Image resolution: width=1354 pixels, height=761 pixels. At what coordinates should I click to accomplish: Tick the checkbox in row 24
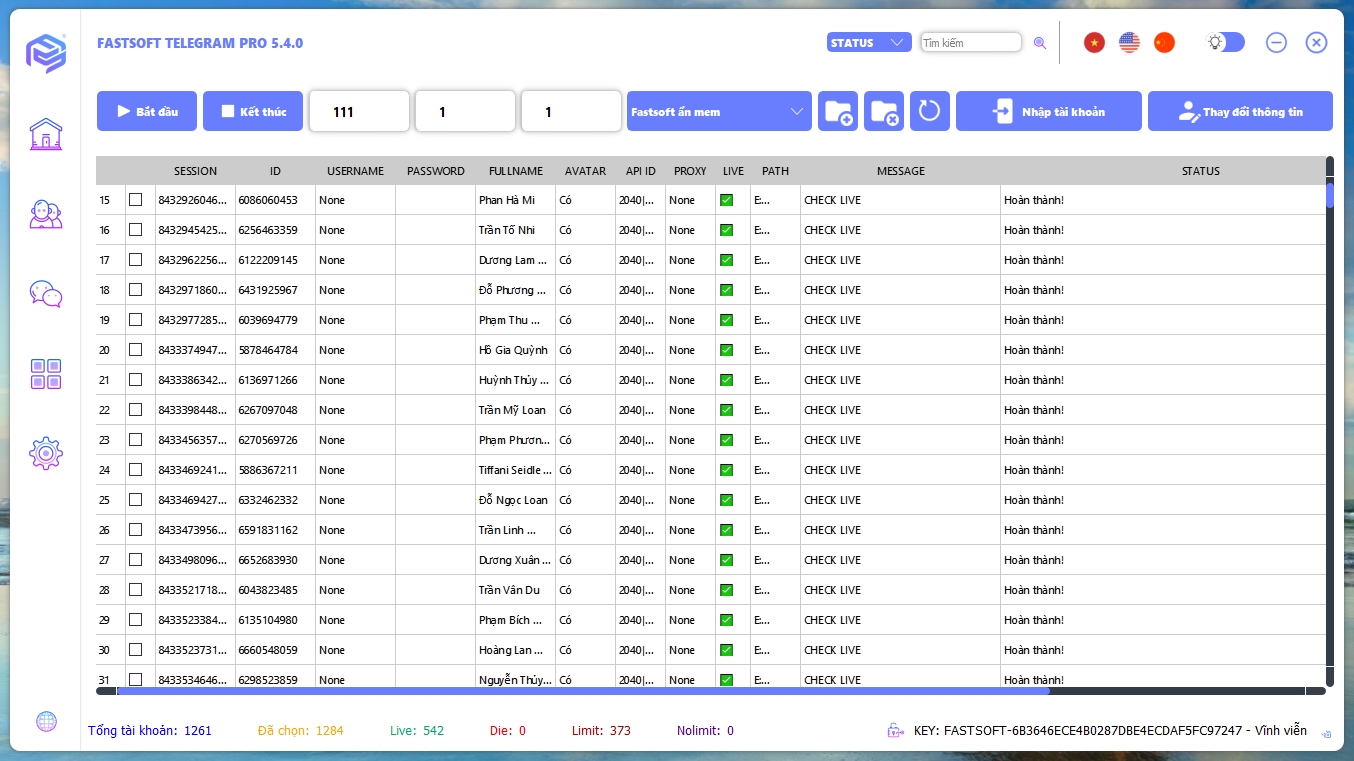[135, 470]
